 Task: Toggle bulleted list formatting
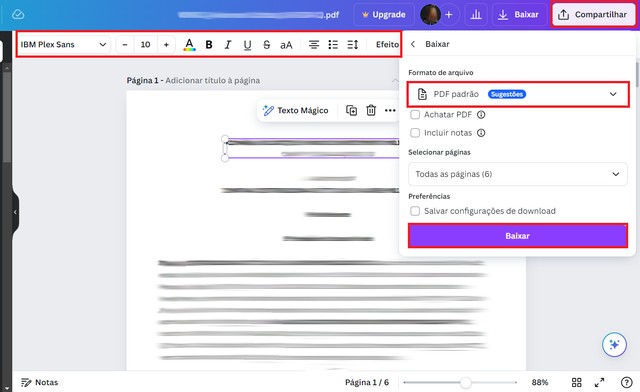[333, 45]
